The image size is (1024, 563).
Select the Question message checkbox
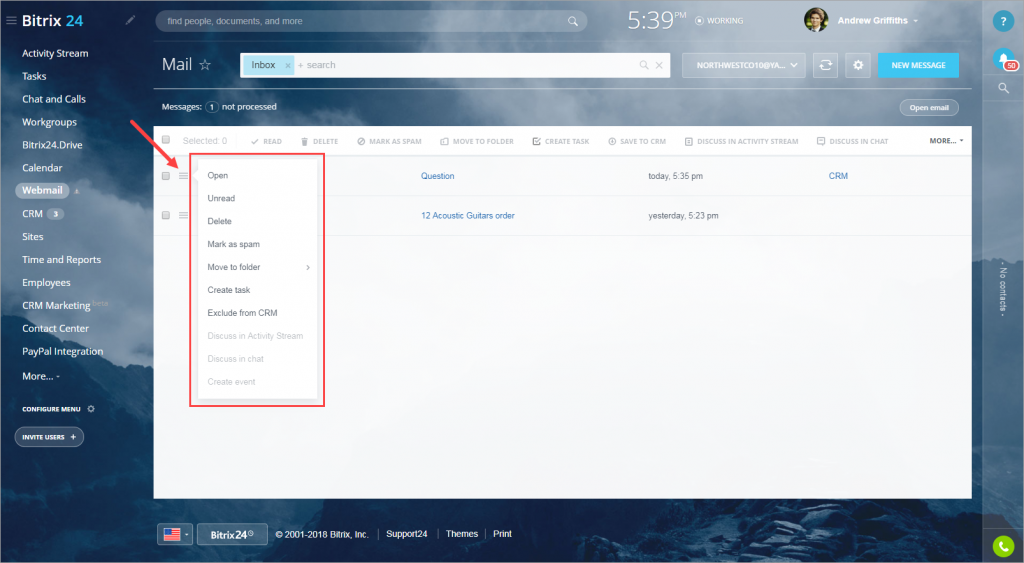(x=166, y=176)
